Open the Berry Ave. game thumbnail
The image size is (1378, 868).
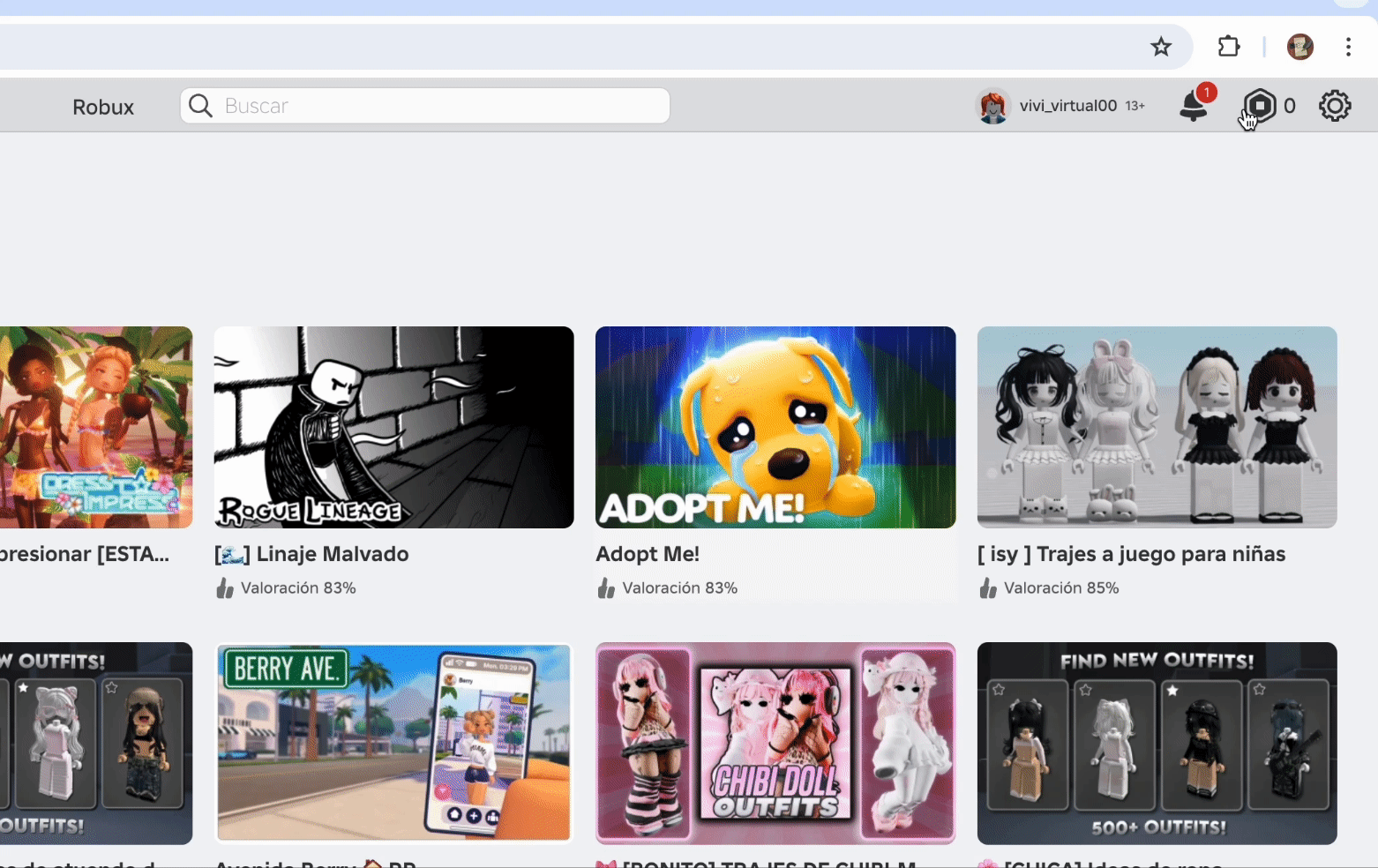click(x=394, y=743)
